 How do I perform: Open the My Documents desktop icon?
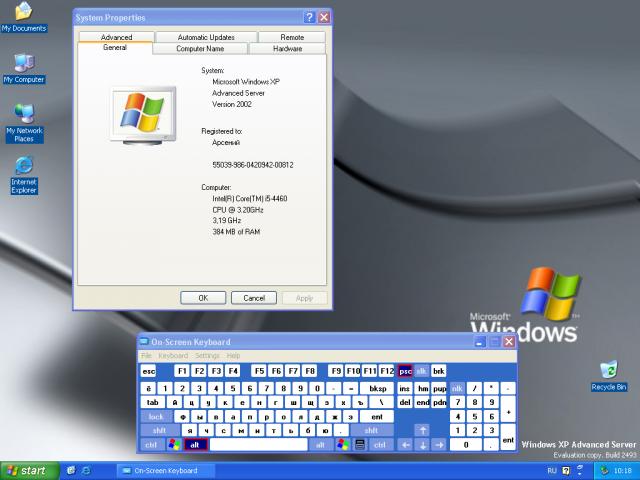24,17
